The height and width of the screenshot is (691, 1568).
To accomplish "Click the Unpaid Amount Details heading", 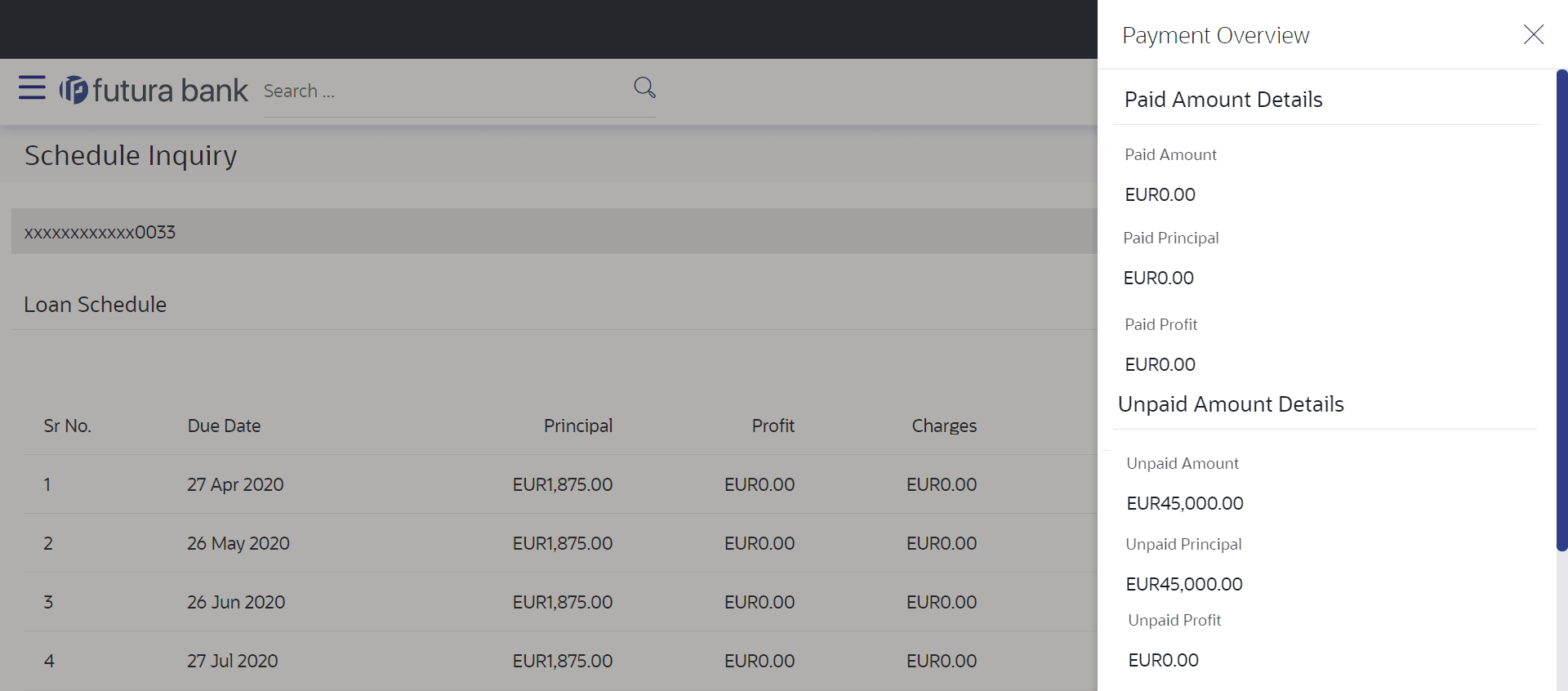I will (1230, 404).
